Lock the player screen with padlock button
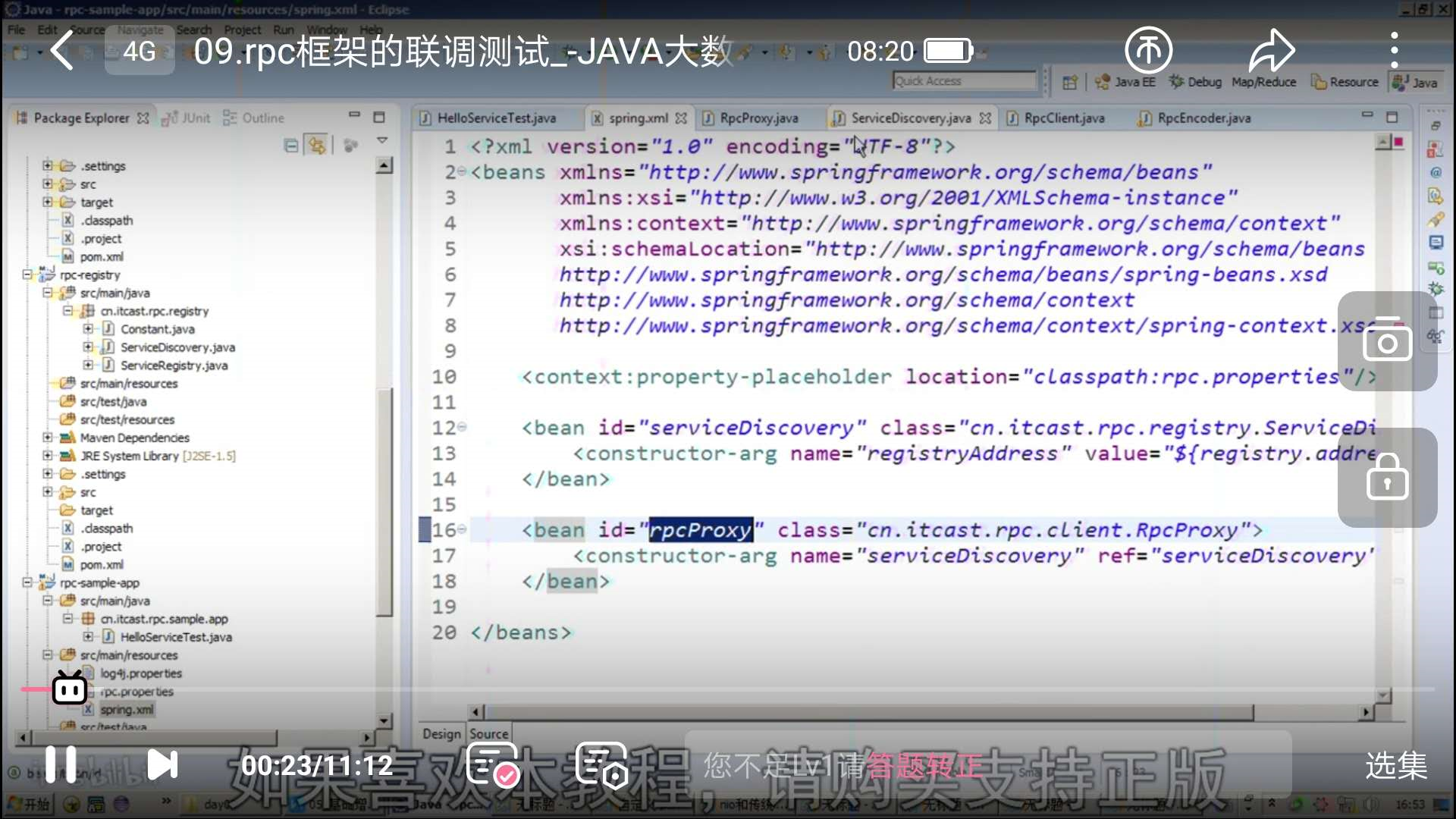 pos(1387,477)
